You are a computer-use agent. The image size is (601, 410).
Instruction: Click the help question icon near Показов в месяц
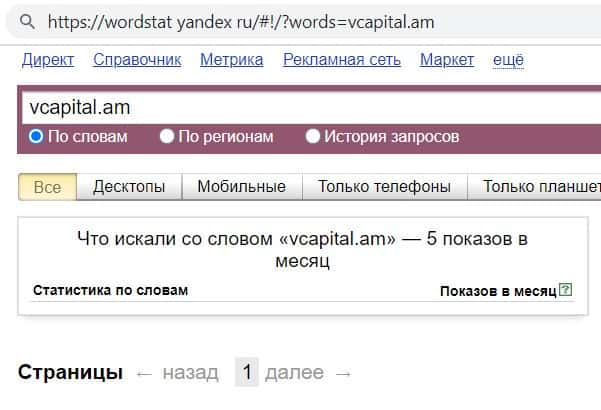coord(565,290)
